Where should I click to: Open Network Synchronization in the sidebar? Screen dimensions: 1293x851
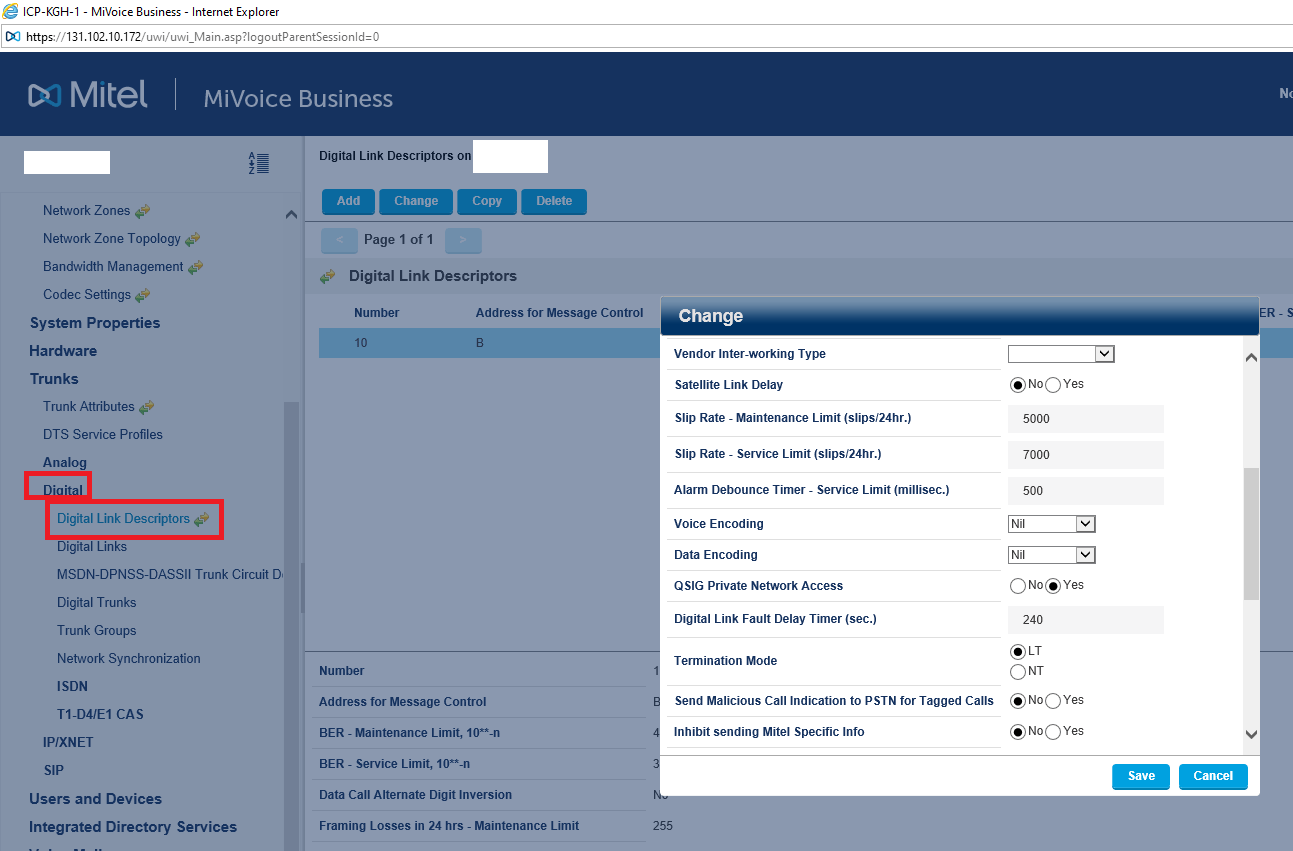[x=129, y=659]
